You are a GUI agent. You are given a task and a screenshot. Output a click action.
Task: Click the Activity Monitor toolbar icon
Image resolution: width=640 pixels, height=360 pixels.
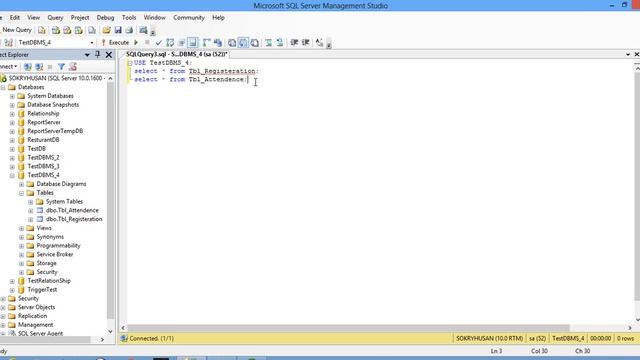(x=143, y=30)
